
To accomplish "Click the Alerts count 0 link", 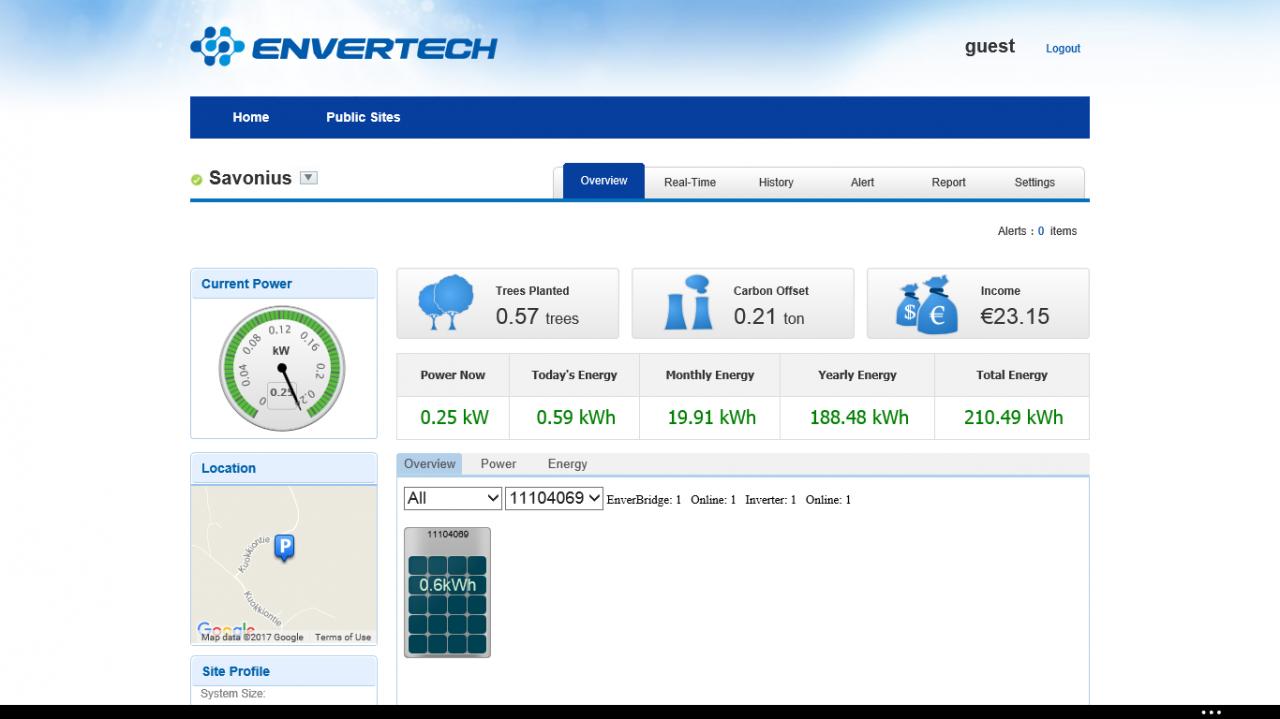I will pos(1041,231).
